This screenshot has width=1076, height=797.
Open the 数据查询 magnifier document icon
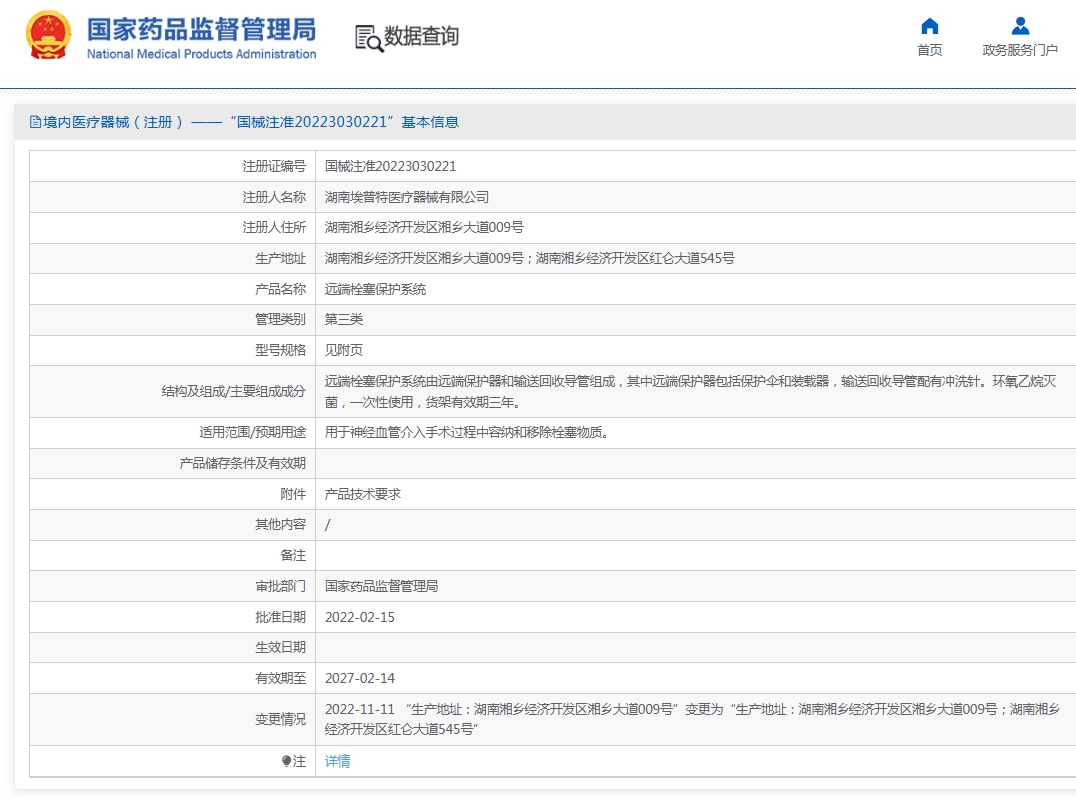pos(369,38)
